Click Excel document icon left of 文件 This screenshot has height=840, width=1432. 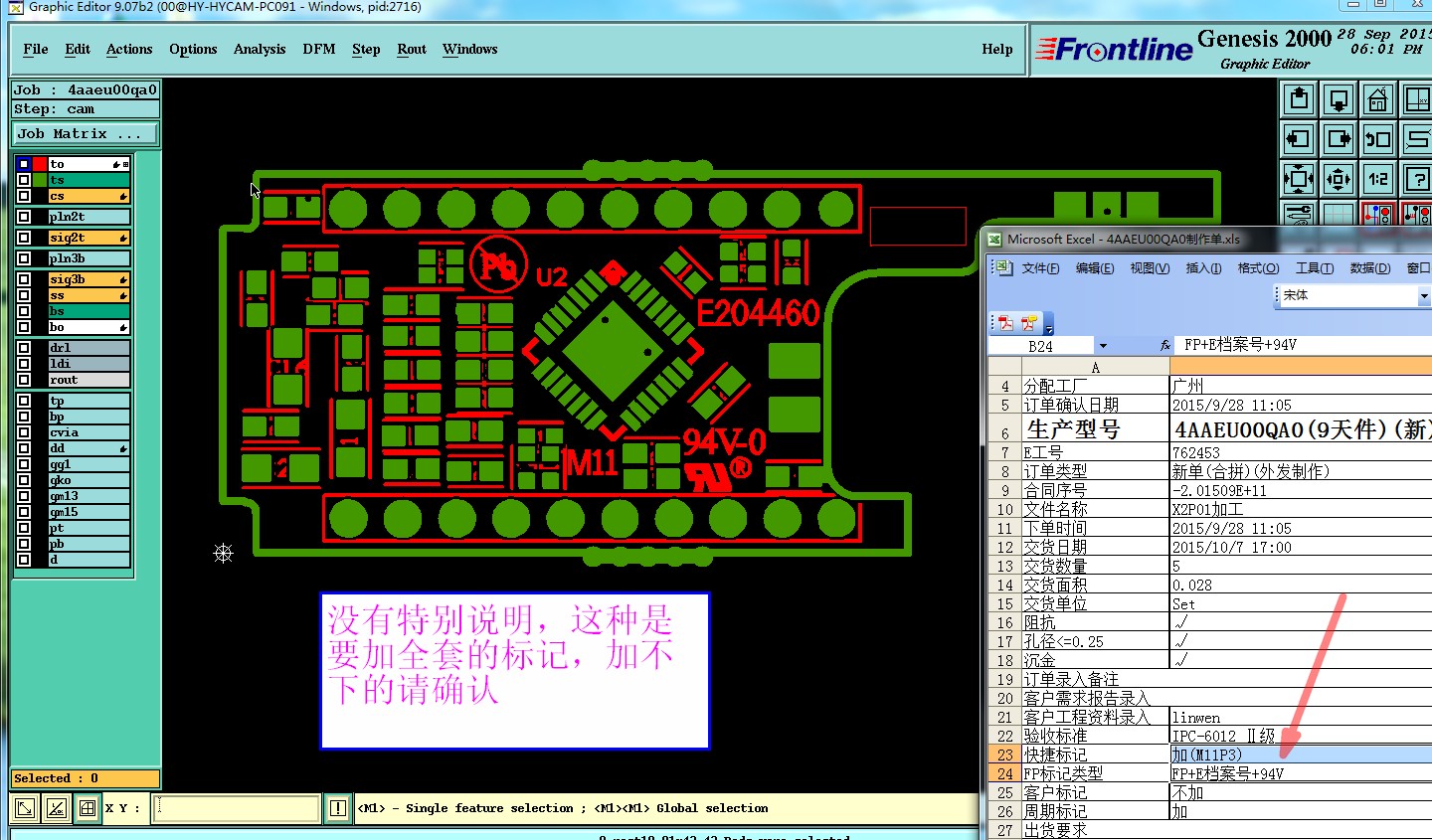click(1003, 267)
